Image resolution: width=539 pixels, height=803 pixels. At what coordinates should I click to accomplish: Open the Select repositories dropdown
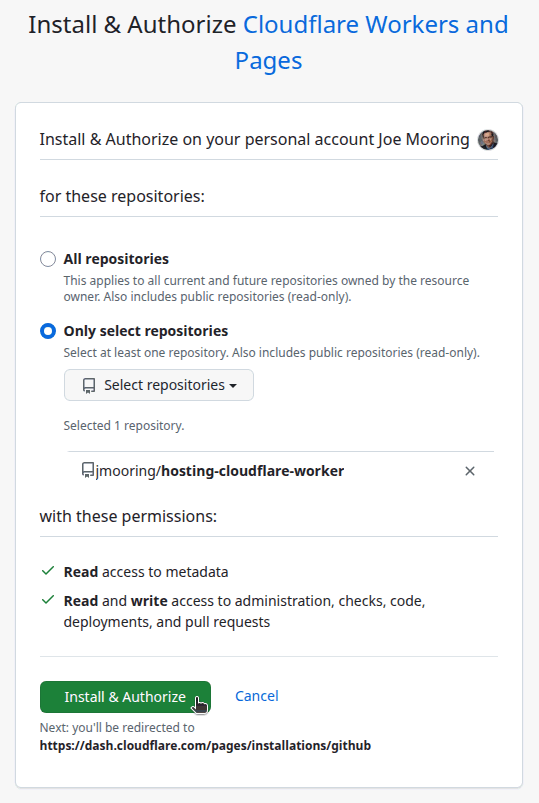tap(159, 385)
